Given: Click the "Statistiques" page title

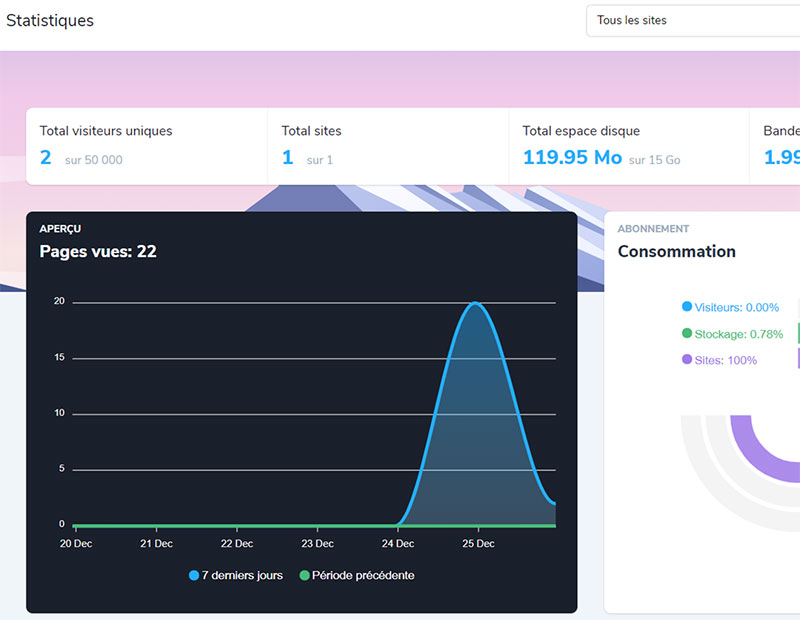Looking at the screenshot, I should tap(50, 20).
